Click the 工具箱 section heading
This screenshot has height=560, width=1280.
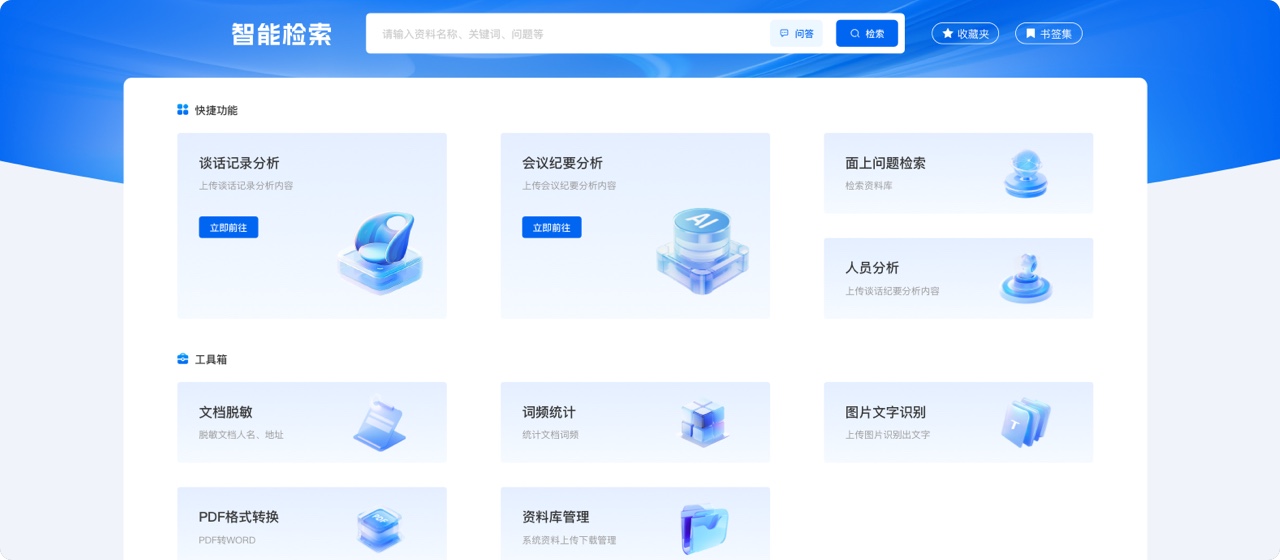(x=211, y=359)
